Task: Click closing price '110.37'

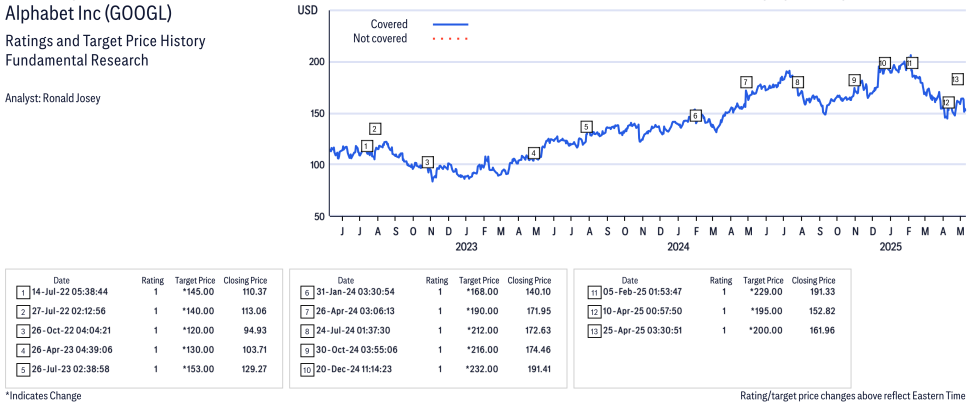Action: tap(253, 291)
